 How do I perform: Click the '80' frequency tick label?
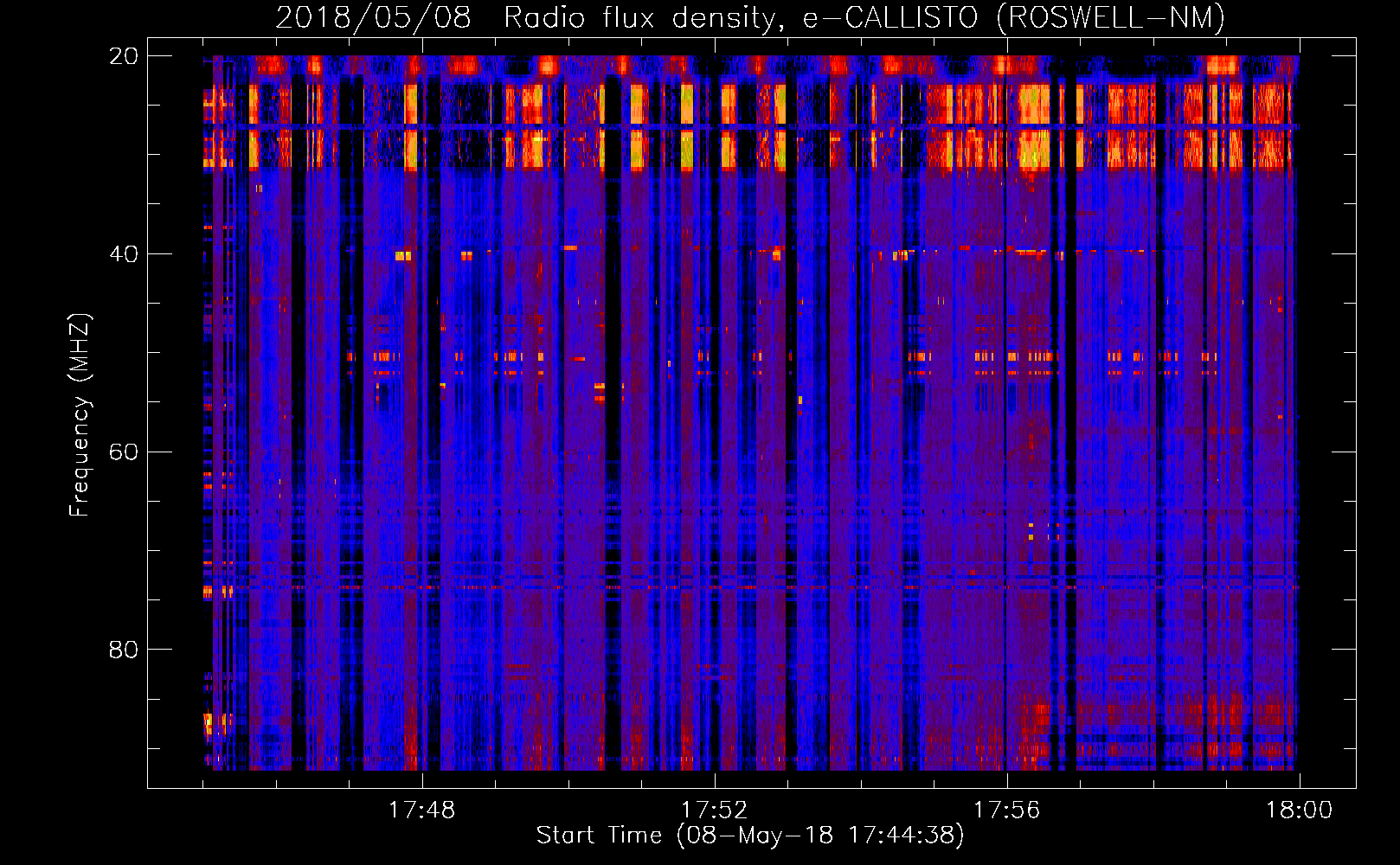(x=123, y=650)
